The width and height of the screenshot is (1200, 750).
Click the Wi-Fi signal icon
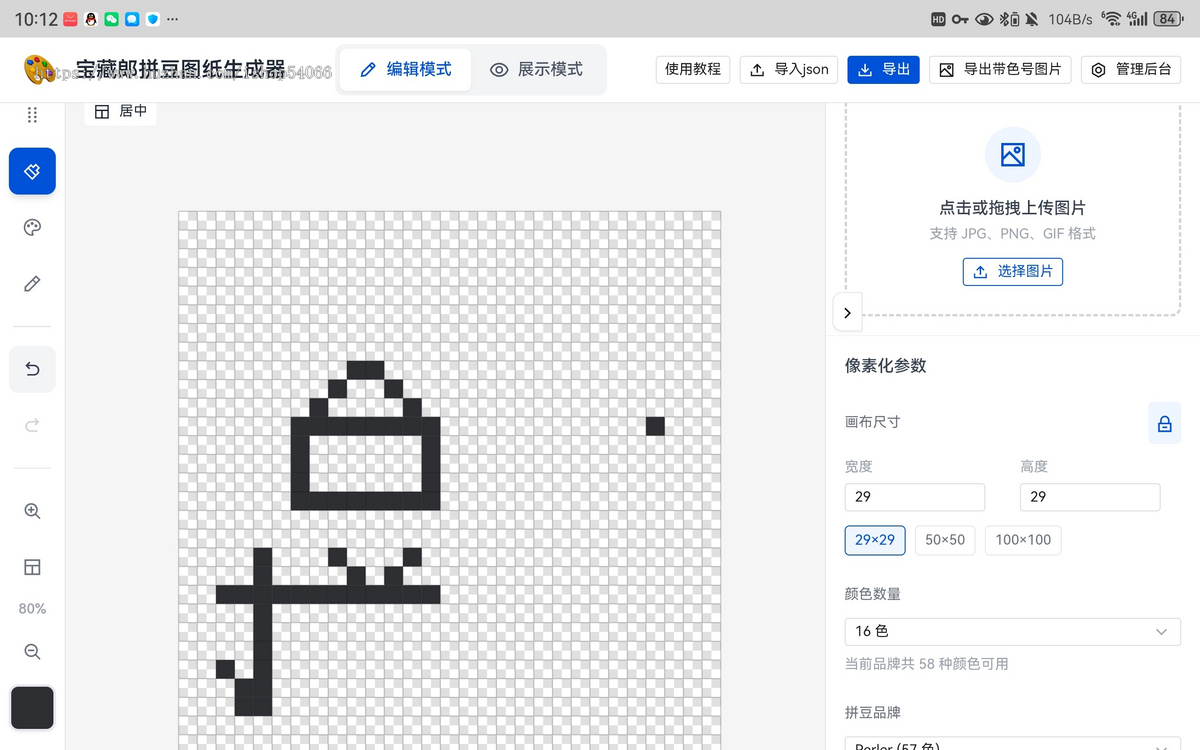pos(1111,19)
